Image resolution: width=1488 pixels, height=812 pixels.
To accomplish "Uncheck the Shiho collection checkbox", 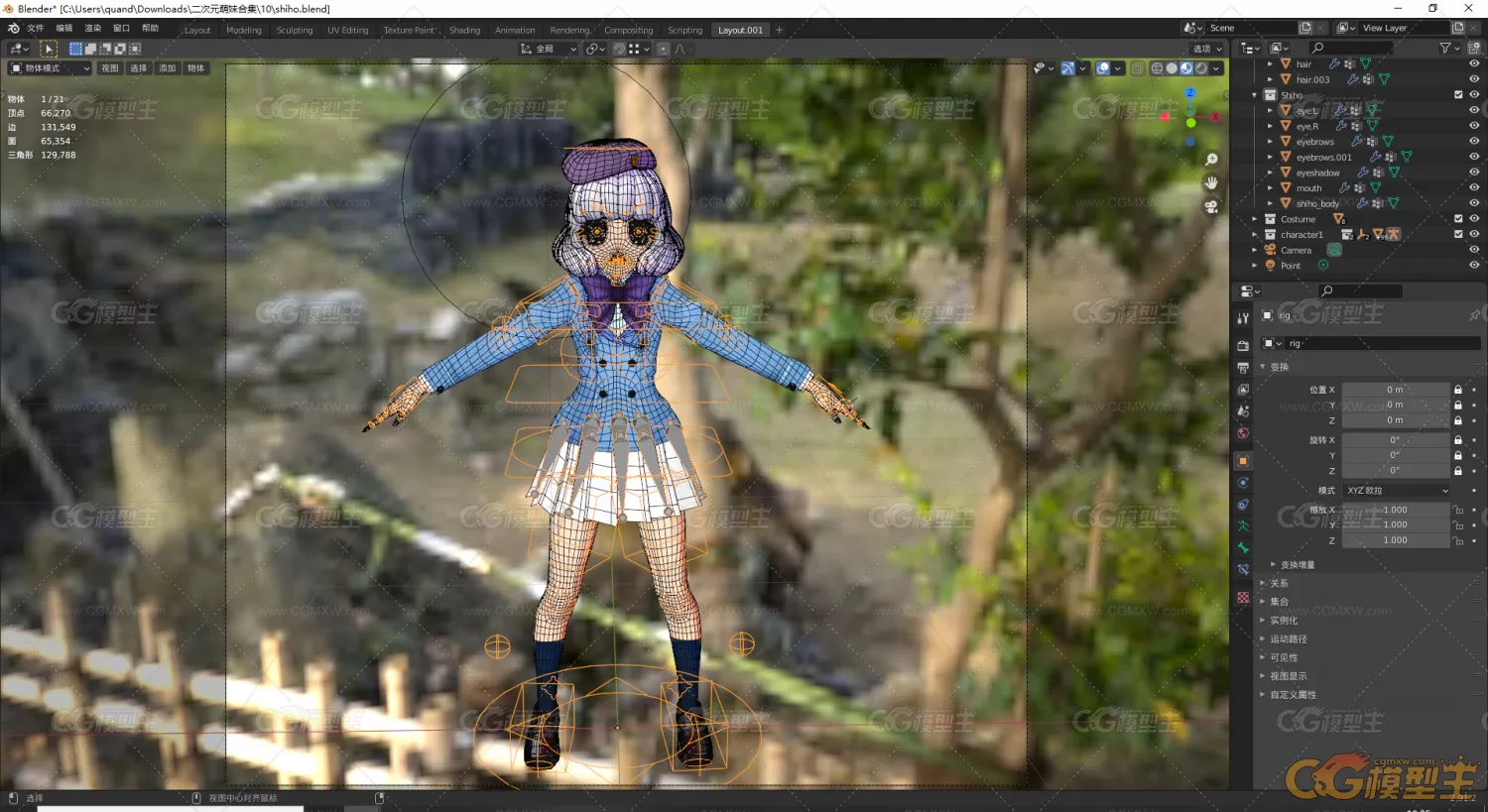I will [1458, 95].
